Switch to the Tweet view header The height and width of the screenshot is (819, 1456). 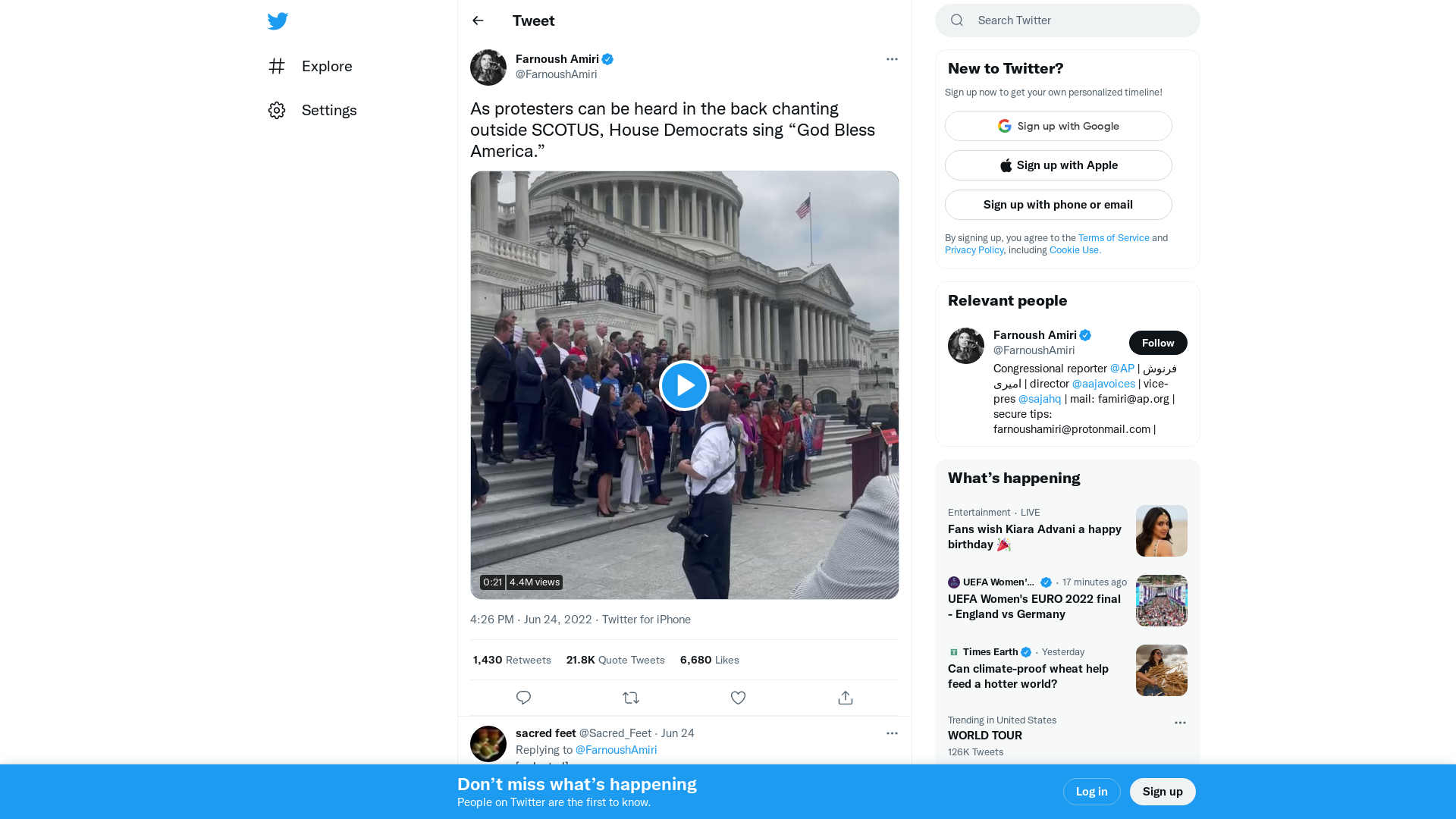point(533,20)
